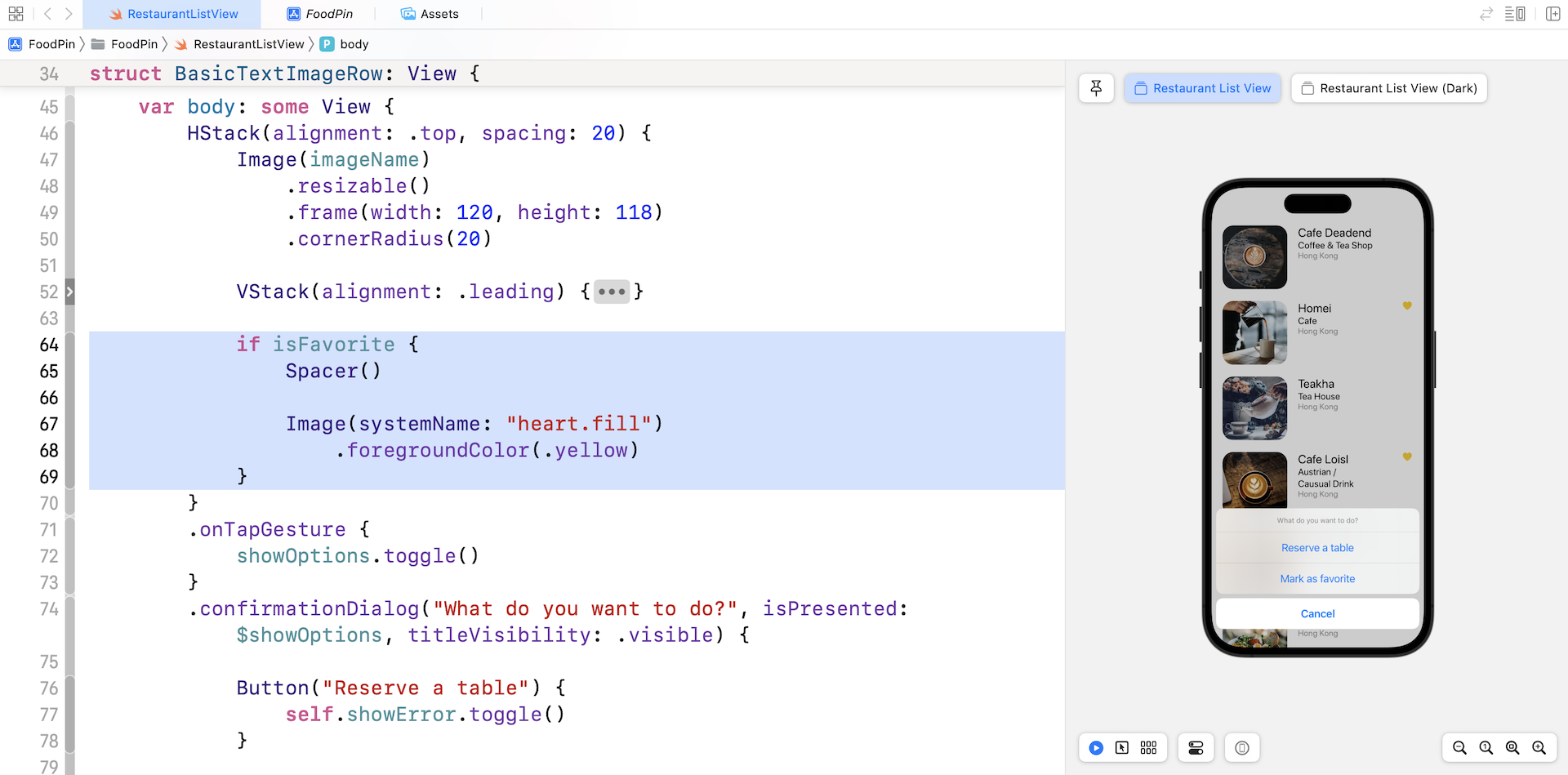Click the preview device selector icon

pos(1241,748)
